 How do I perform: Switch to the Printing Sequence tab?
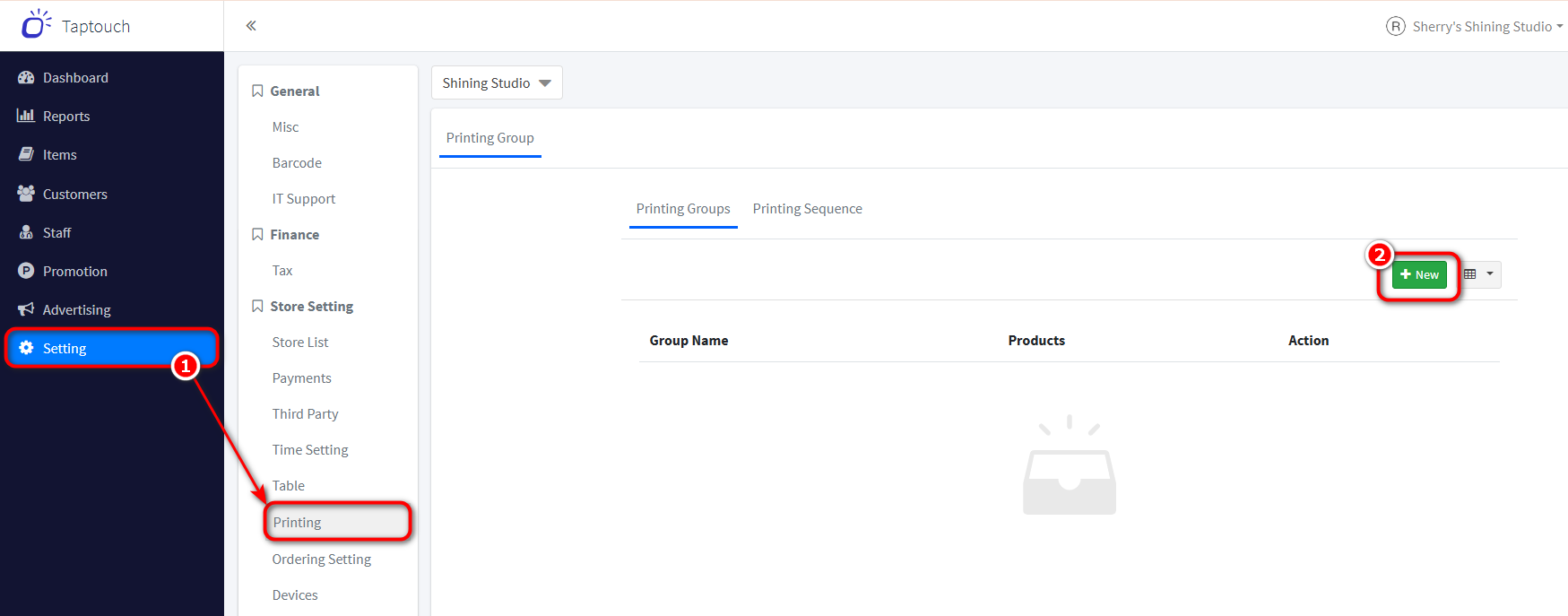(807, 209)
